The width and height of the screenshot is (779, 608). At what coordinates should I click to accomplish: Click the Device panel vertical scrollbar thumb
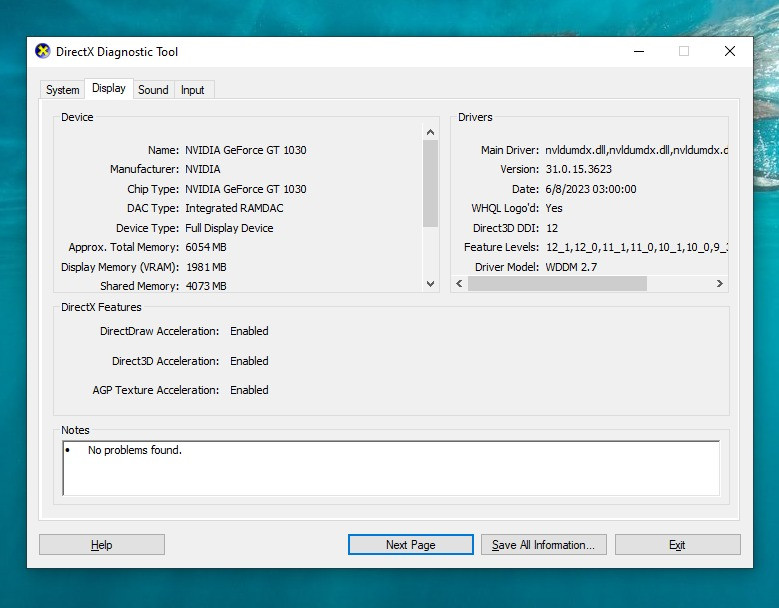pyautogui.click(x=431, y=183)
